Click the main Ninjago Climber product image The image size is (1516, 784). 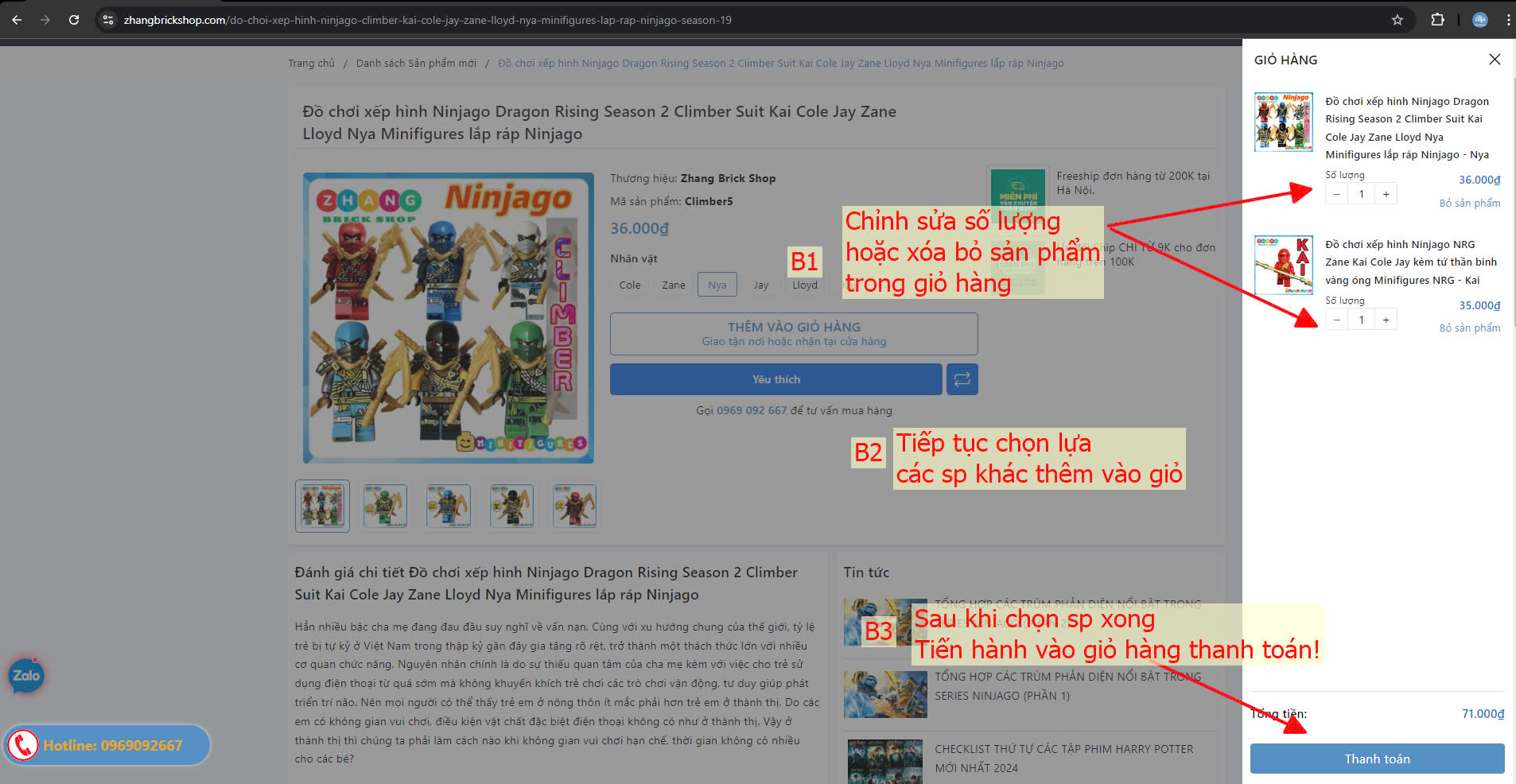[x=449, y=318]
